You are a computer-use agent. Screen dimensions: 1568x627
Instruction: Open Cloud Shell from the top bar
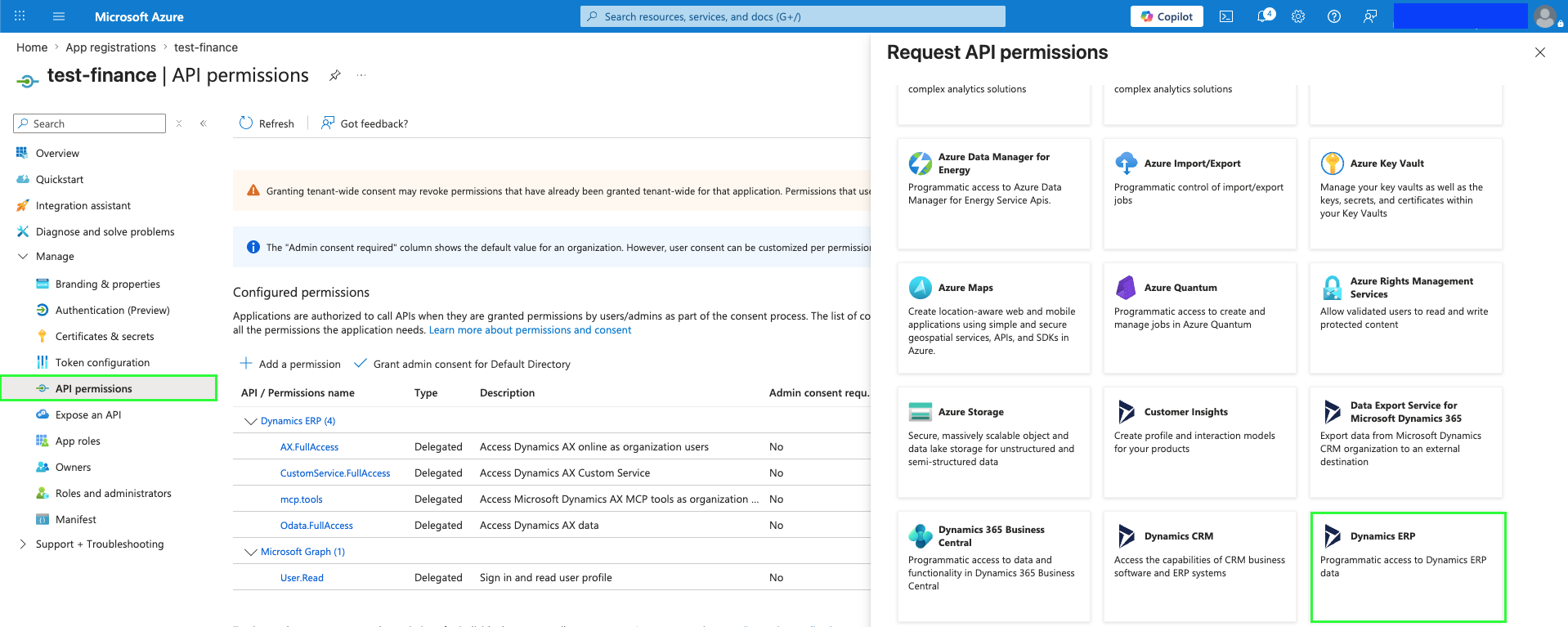tap(1225, 16)
